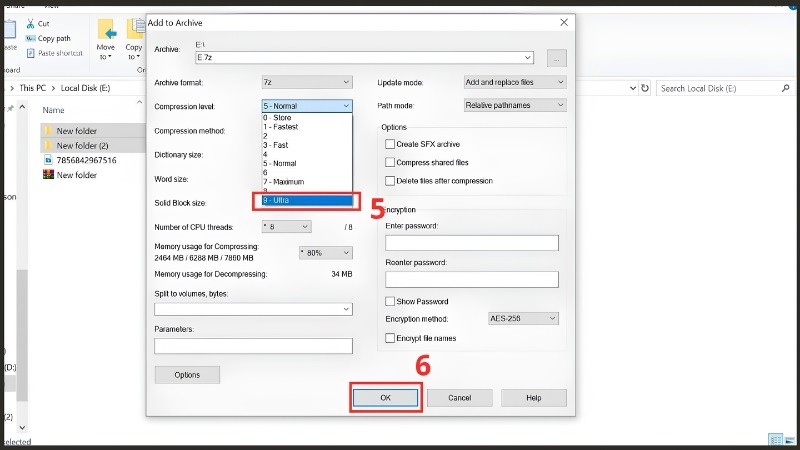Viewport: 800px width, 450px height.
Task: Open the Update mode dropdown
Action: [515, 82]
